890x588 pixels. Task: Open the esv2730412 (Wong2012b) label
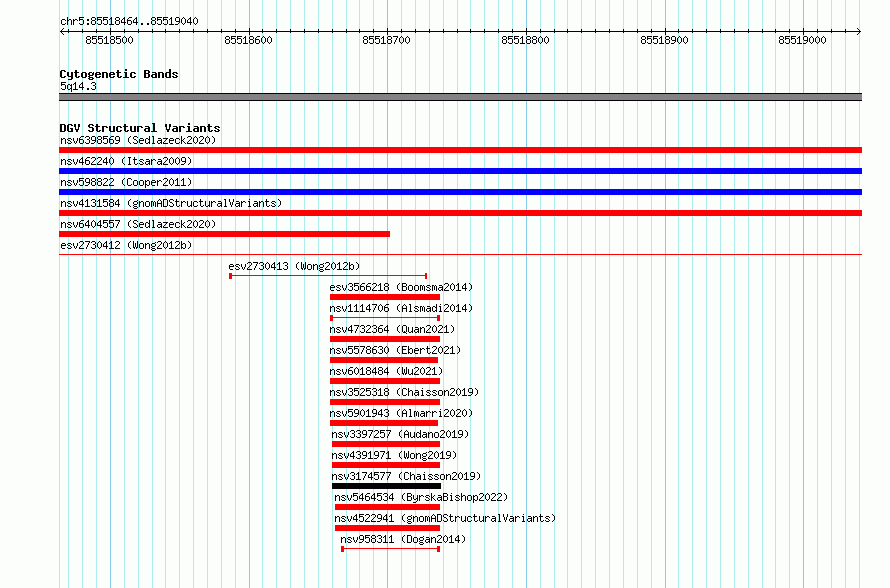[x=126, y=245]
